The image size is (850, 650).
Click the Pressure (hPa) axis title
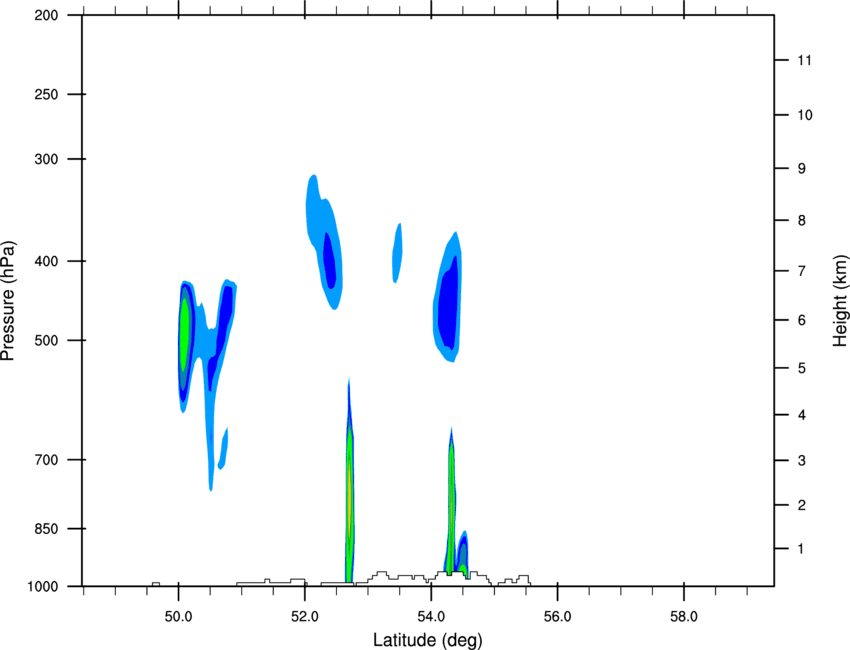tap(8, 301)
